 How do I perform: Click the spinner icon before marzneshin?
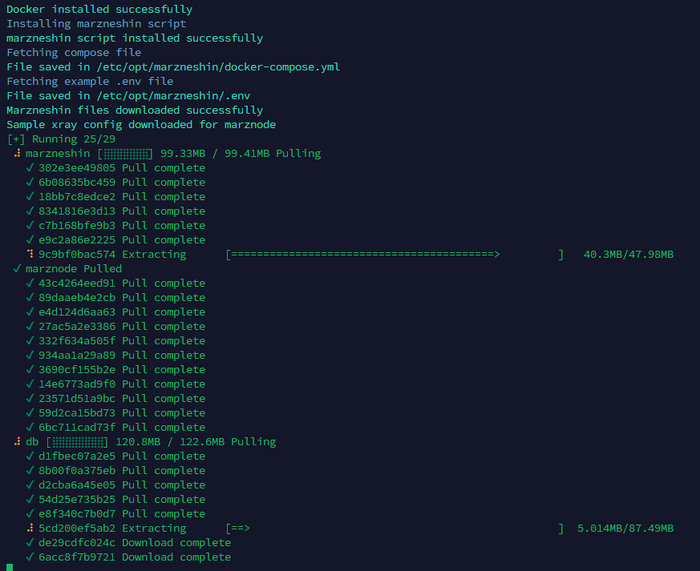pos(17,154)
